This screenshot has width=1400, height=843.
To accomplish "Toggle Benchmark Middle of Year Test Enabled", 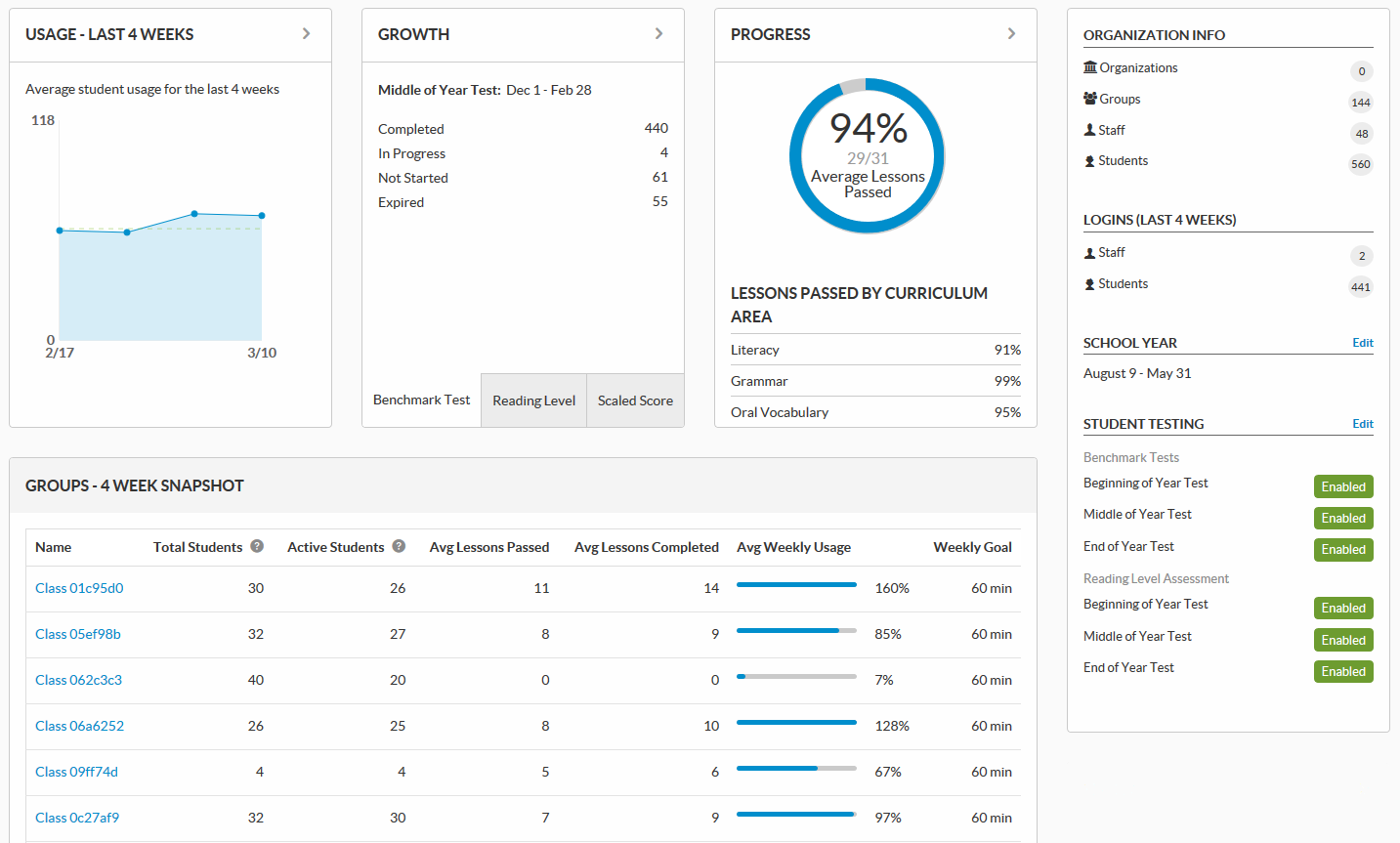I will coord(1342,518).
